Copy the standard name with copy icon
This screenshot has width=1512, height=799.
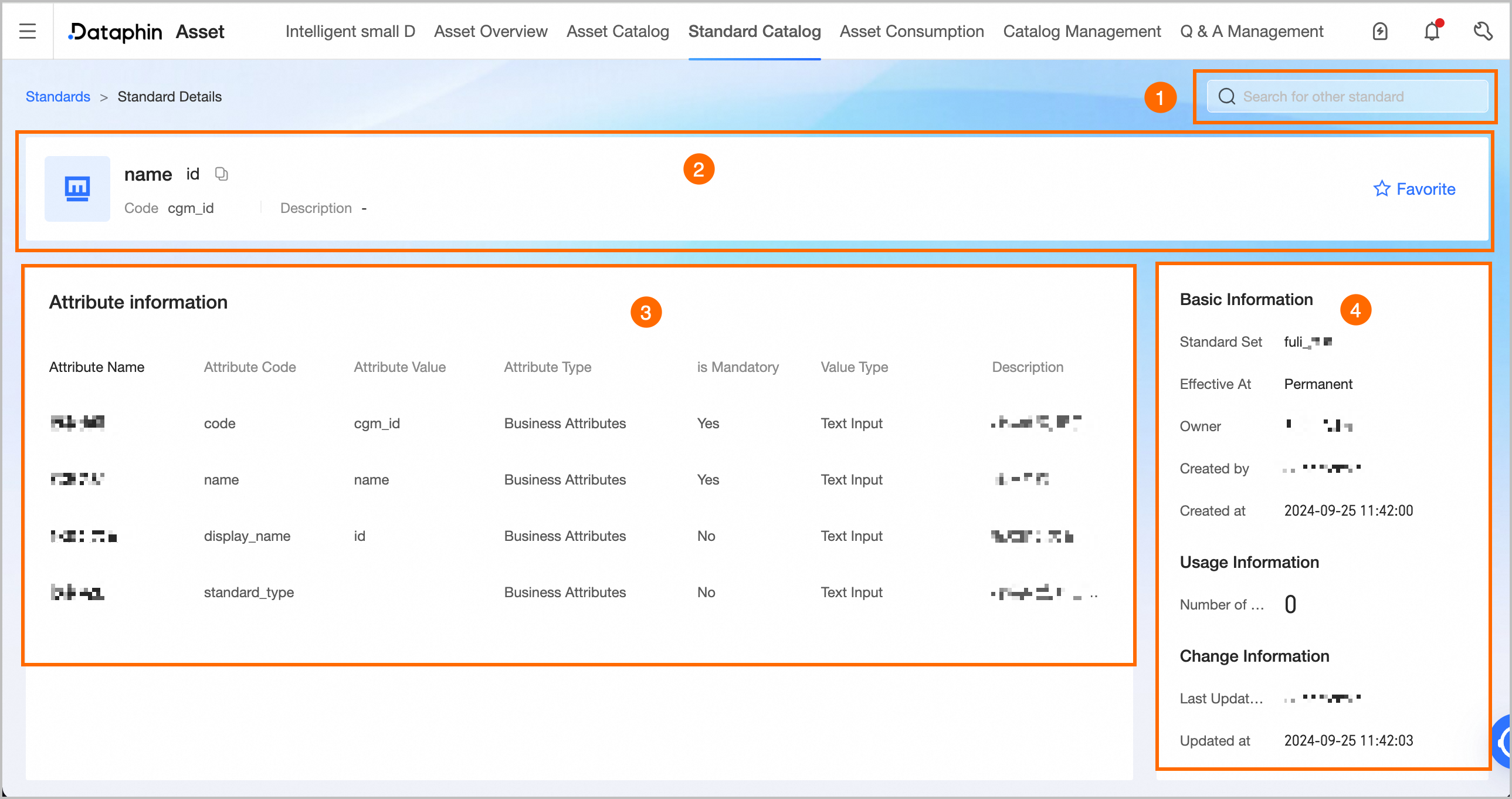[x=221, y=174]
